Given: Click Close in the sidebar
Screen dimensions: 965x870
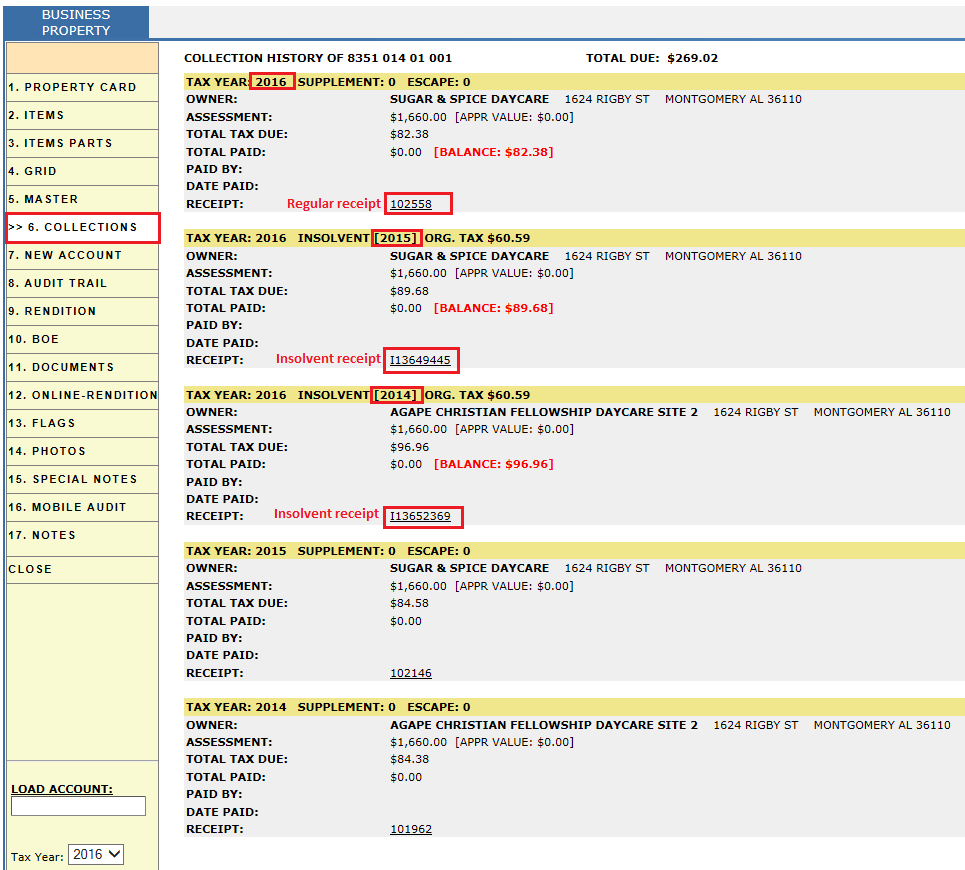Looking at the screenshot, I should pos(82,570).
